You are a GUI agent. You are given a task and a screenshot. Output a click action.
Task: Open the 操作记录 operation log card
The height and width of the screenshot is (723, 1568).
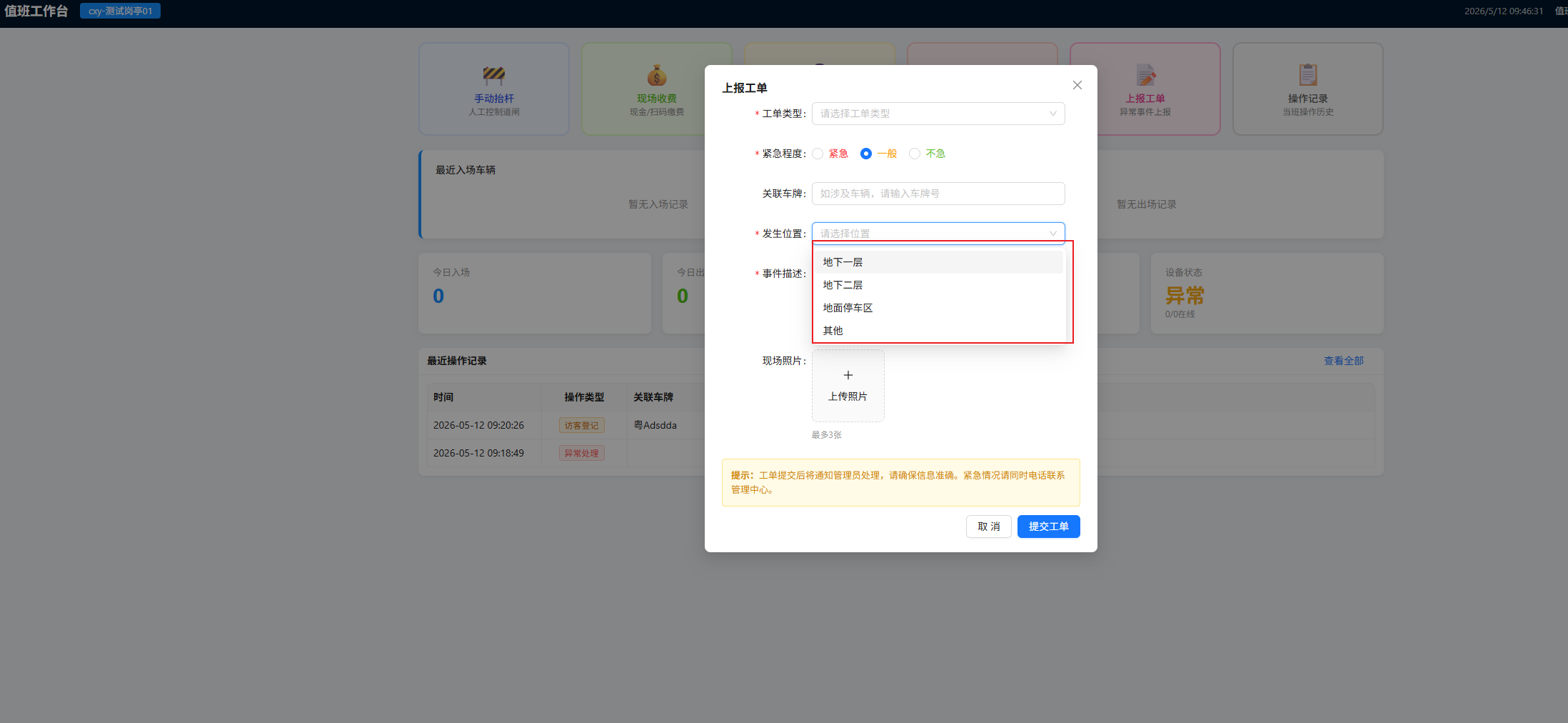(1308, 89)
